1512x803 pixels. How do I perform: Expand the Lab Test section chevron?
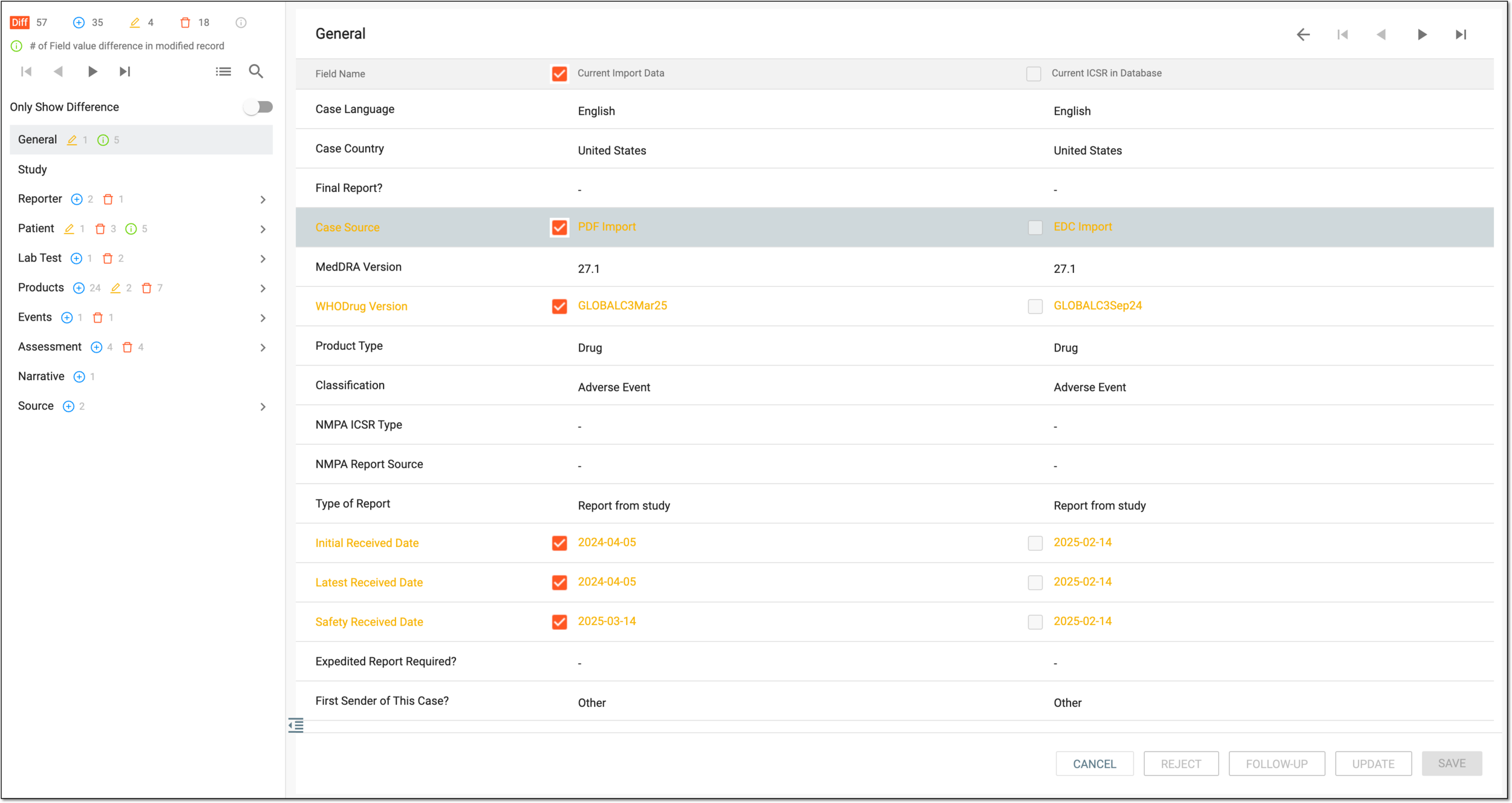point(263,259)
